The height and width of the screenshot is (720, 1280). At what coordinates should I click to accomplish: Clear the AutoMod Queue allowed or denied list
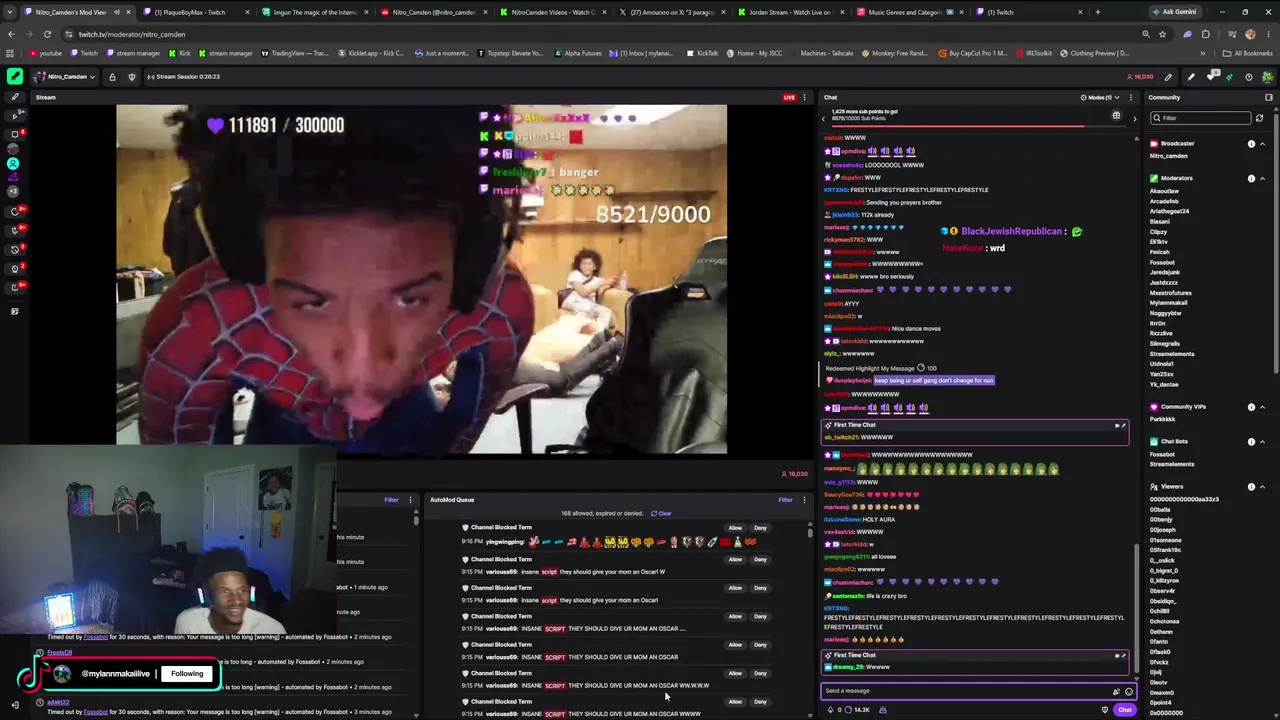(x=661, y=514)
